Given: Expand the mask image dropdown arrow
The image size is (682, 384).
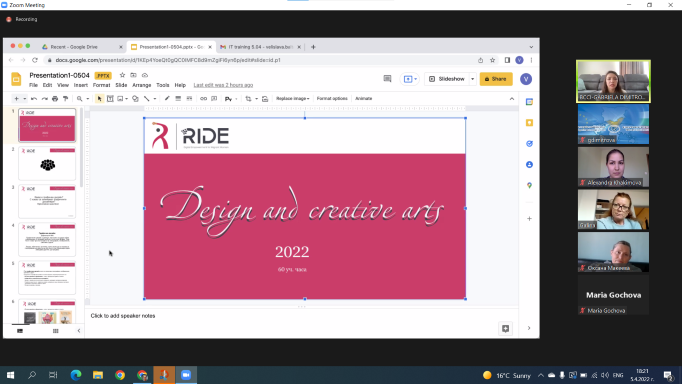Looking at the screenshot, I should [256, 99].
